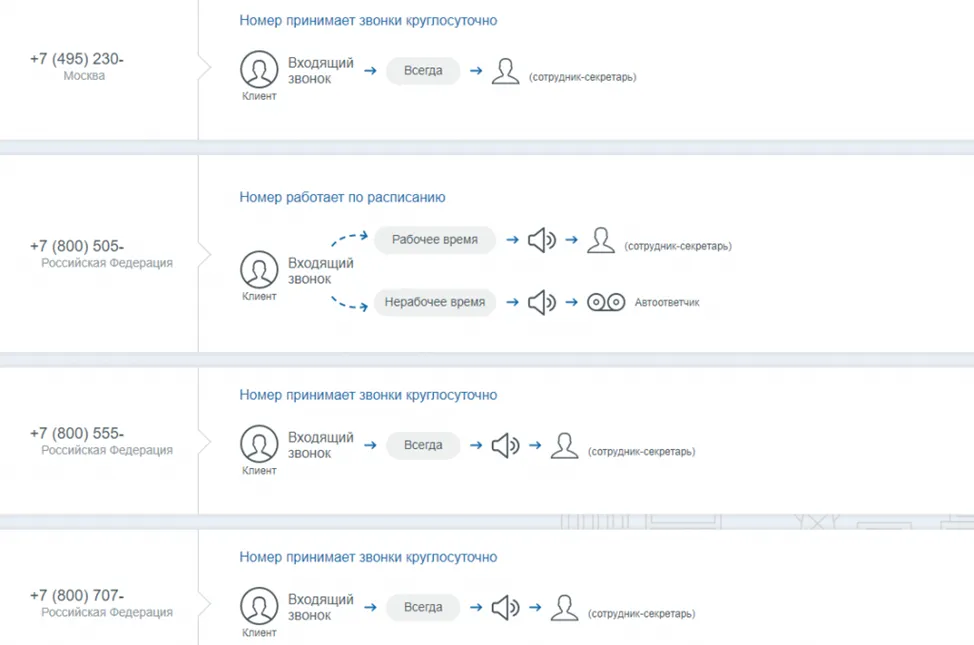Open the Номер работает по расписанию link

[342, 197]
